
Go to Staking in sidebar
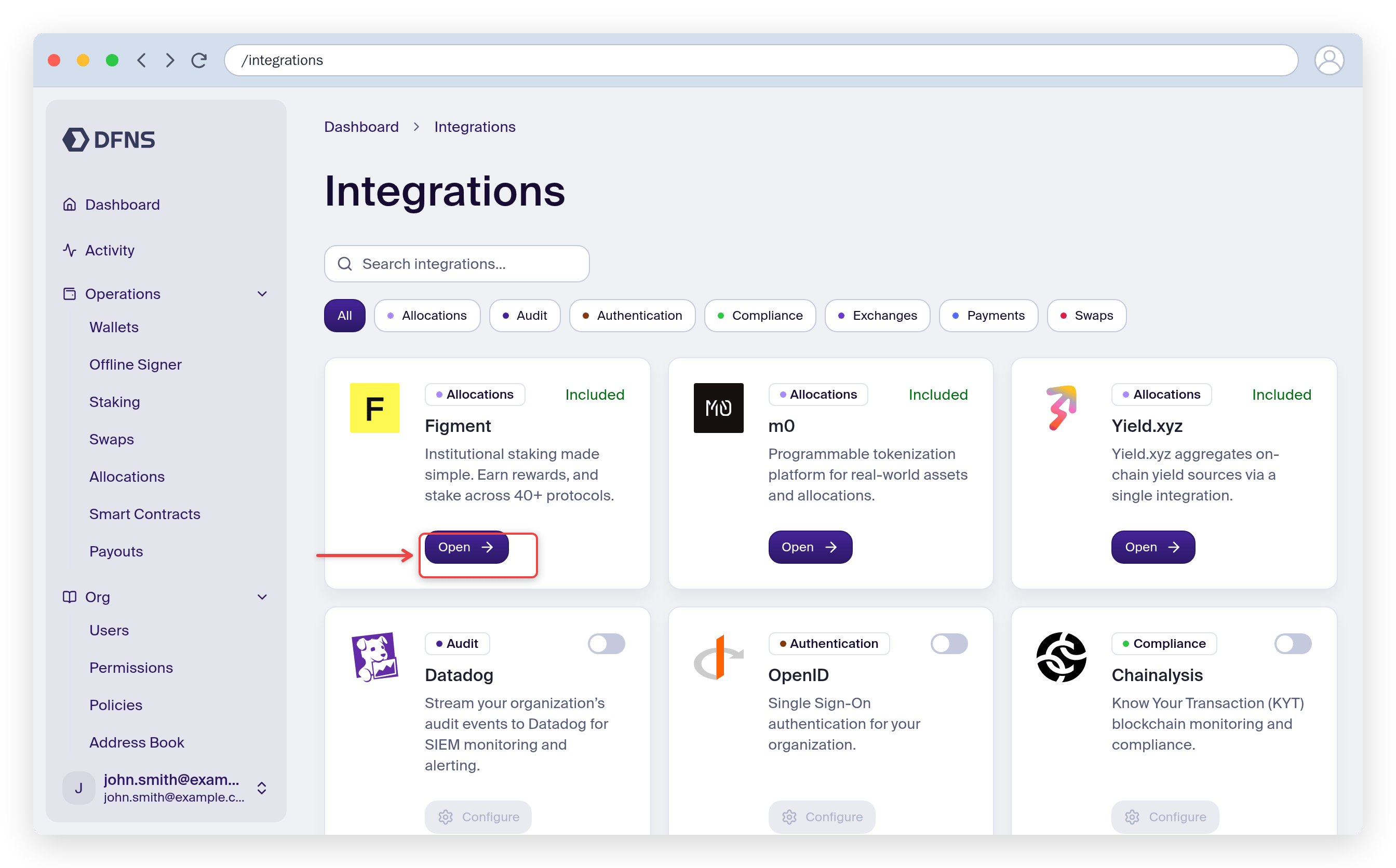115,402
